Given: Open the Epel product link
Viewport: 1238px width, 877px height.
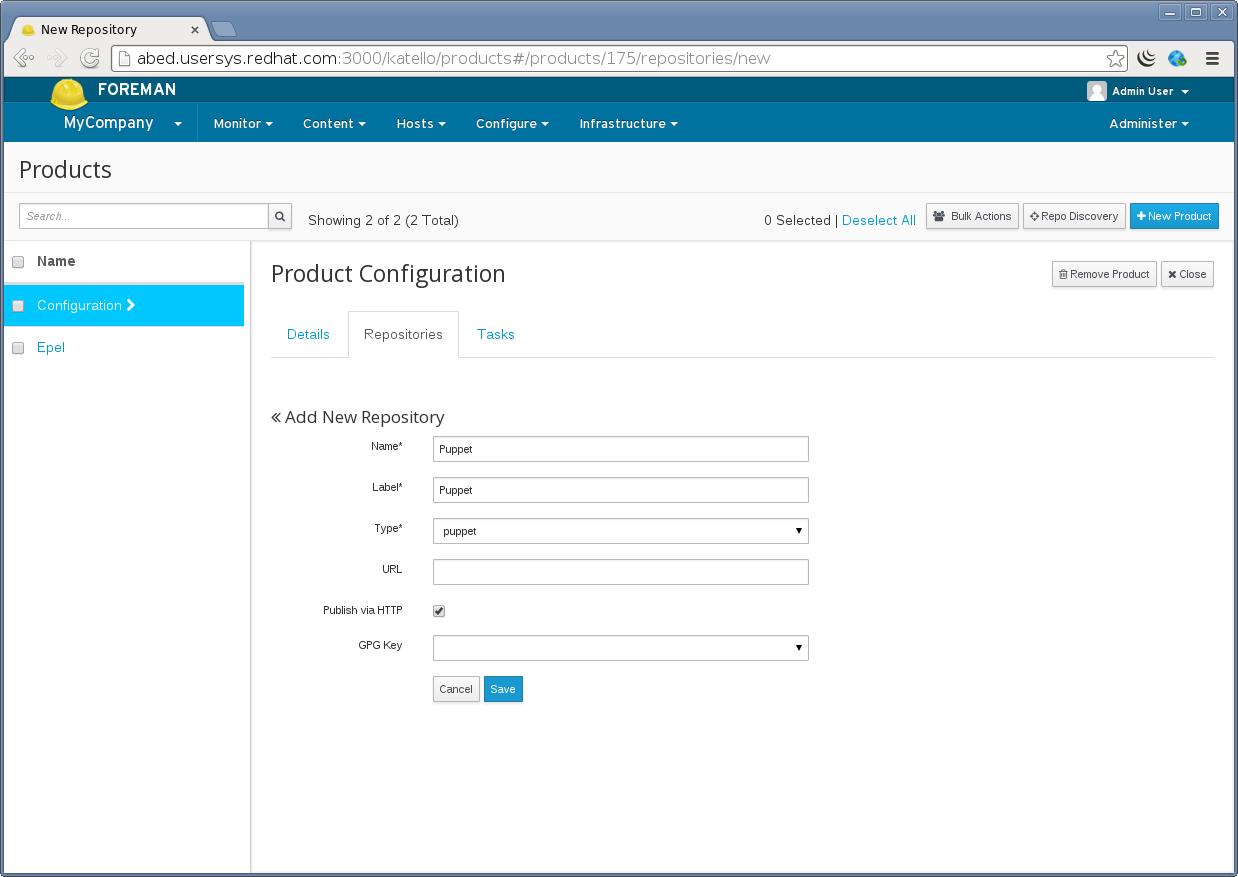Looking at the screenshot, I should point(51,347).
